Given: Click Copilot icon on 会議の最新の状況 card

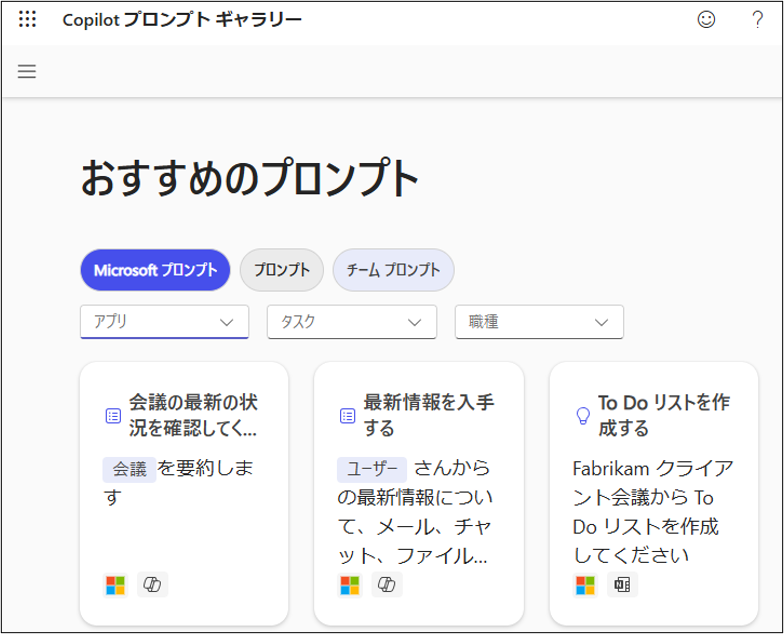Looking at the screenshot, I should [152, 584].
